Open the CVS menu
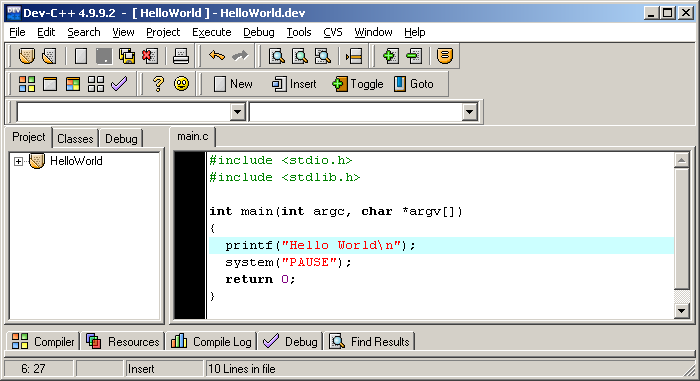This screenshot has height=381, width=700. point(333,32)
